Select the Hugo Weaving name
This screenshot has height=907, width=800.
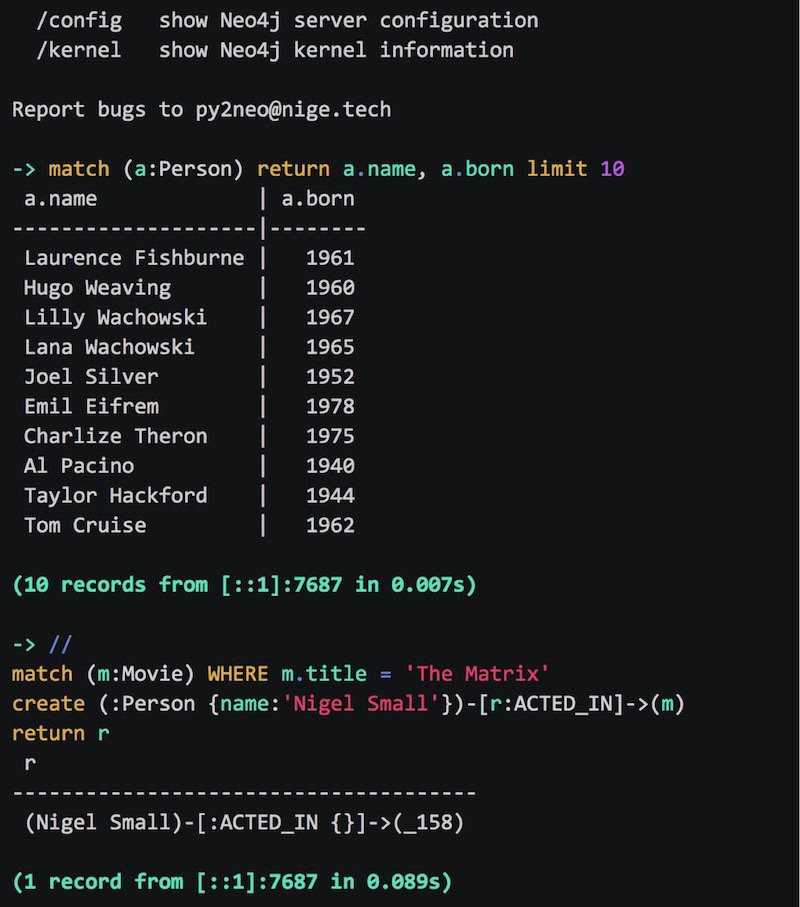coord(98,288)
